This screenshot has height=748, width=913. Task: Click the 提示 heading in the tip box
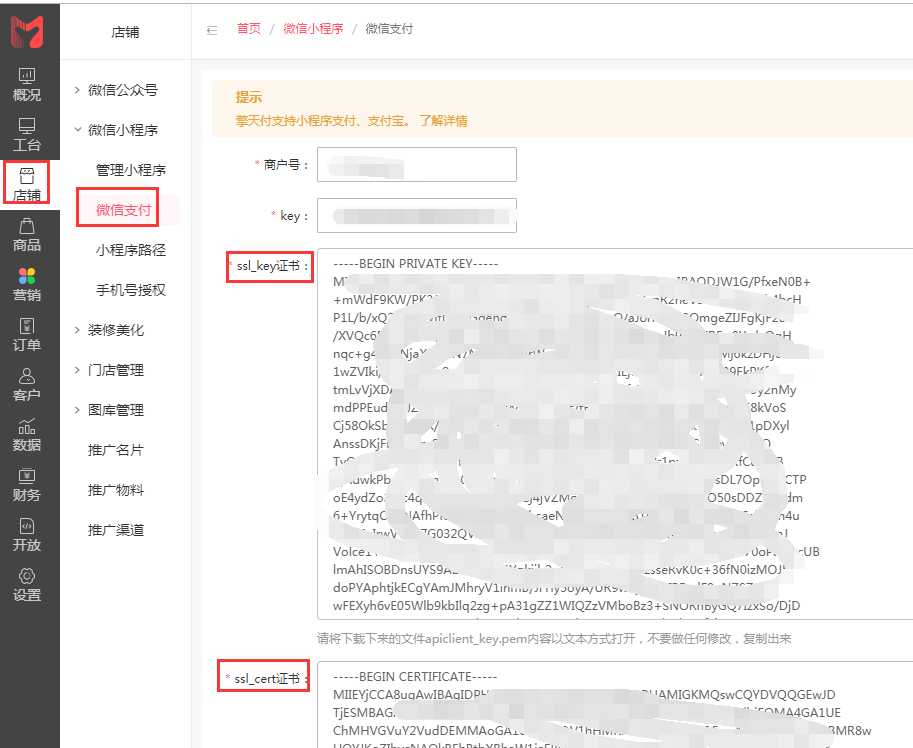pyautogui.click(x=249, y=97)
